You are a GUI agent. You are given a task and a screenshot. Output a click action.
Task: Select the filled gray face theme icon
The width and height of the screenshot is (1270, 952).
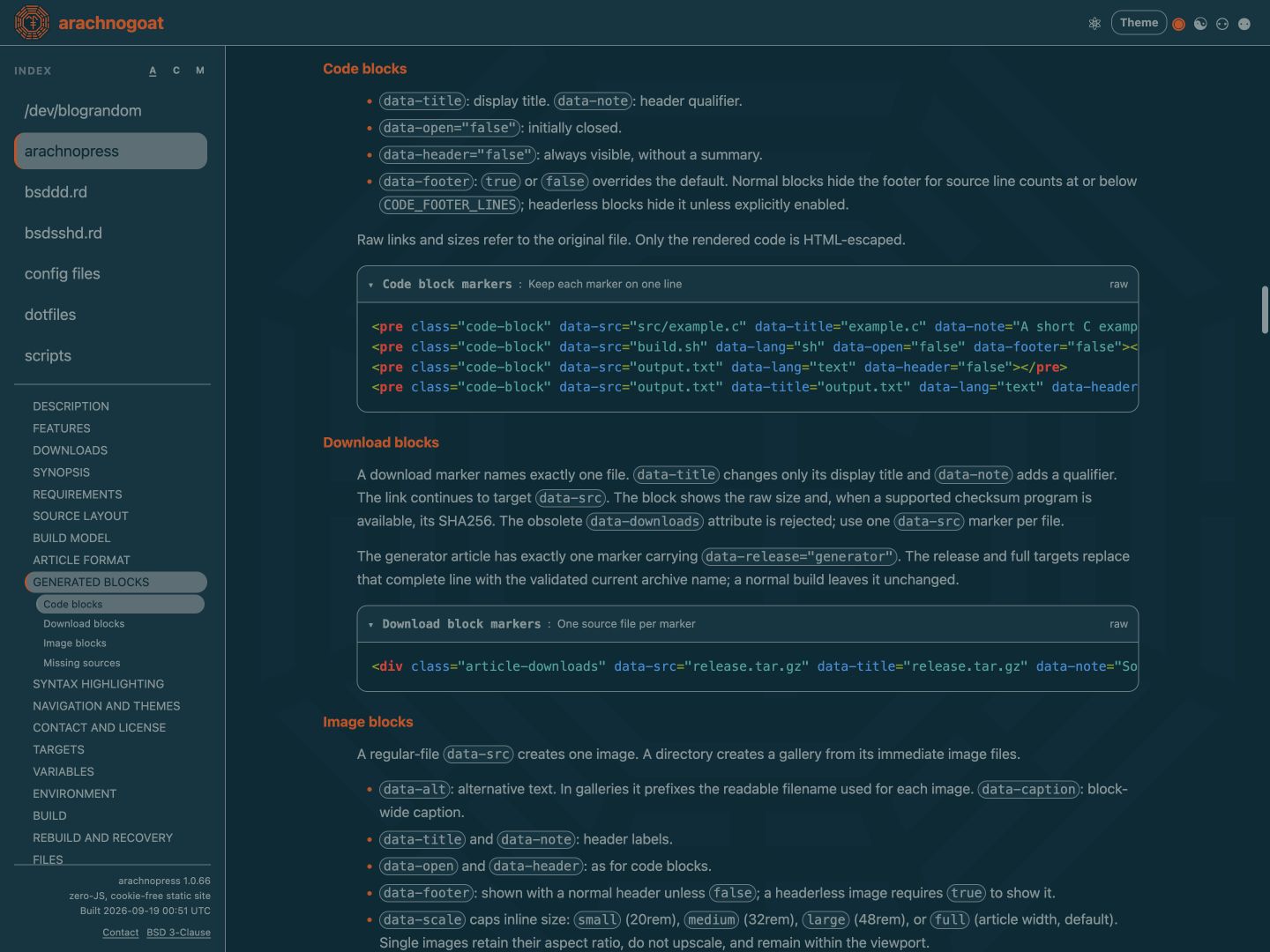coord(1244,24)
